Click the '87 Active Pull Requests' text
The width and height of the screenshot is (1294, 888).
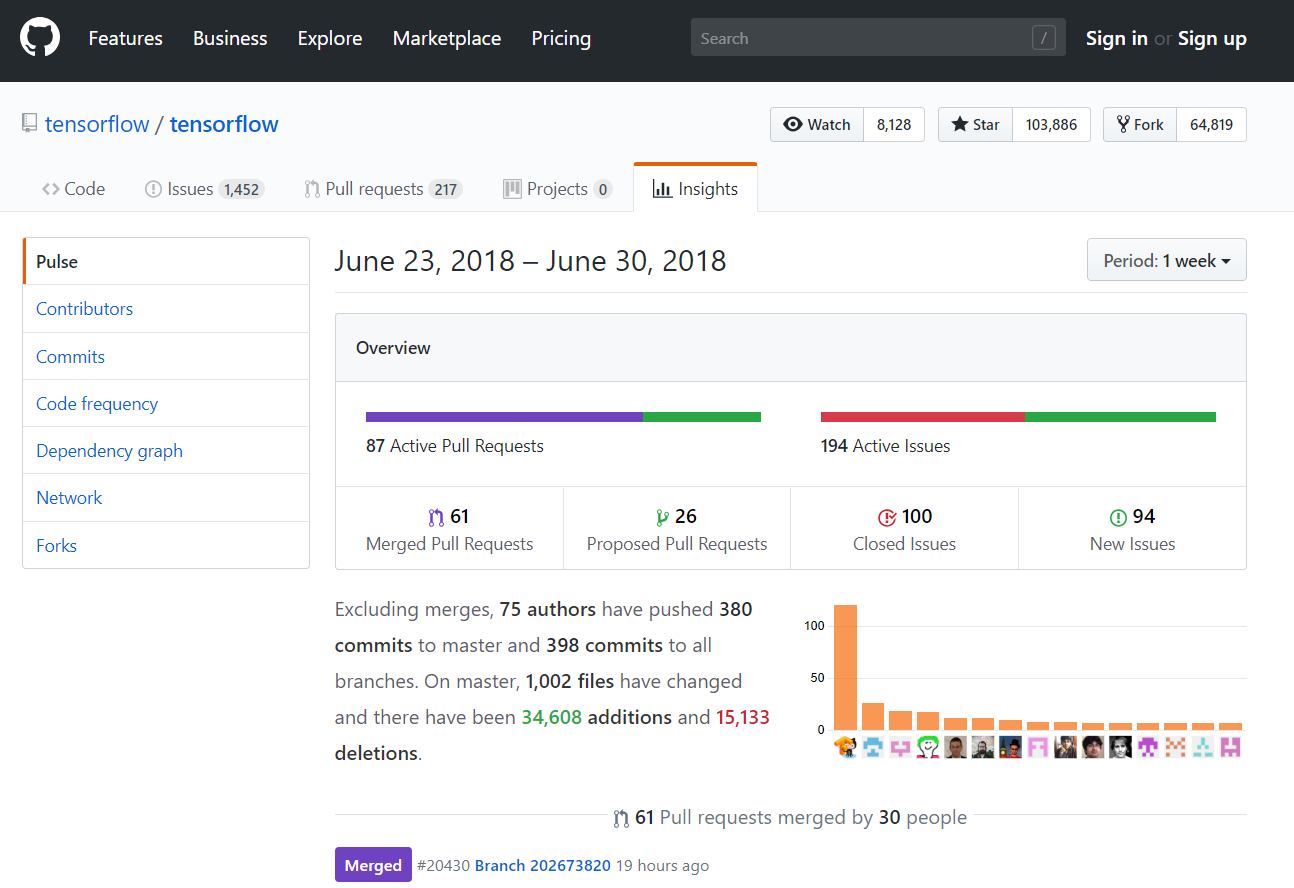point(455,446)
